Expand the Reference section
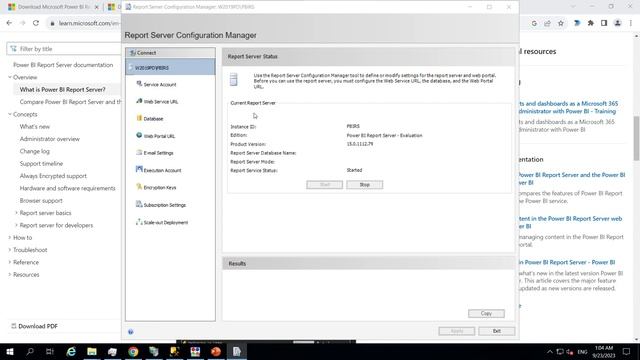 (x=26, y=262)
